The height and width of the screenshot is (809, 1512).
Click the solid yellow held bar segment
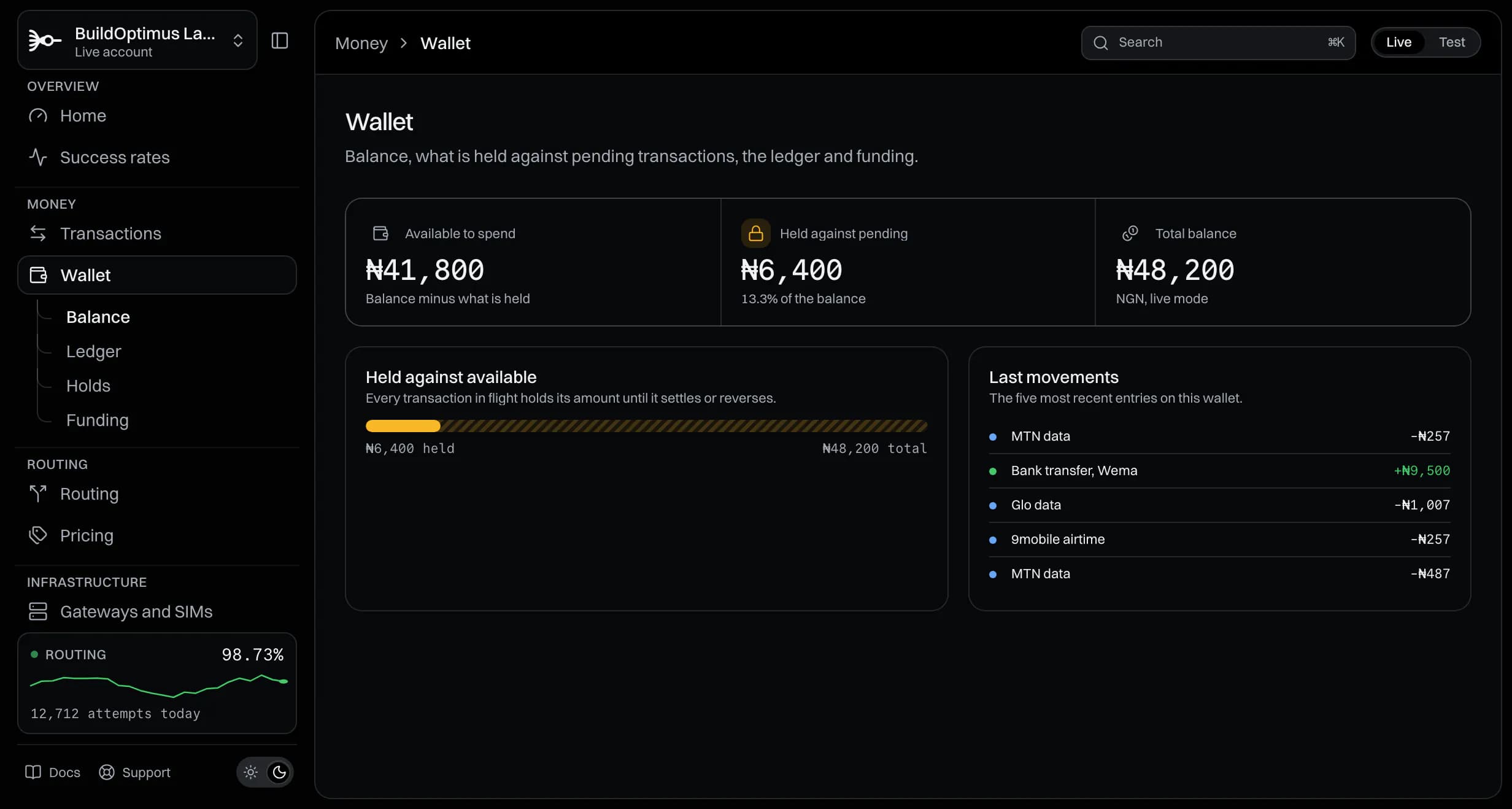click(x=403, y=426)
